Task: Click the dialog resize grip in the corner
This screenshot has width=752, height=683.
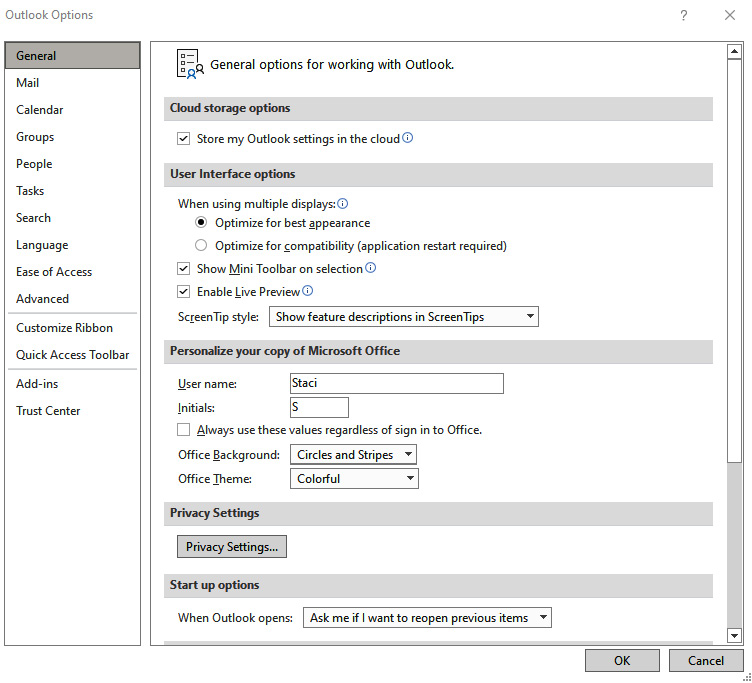Action: point(747,677)
